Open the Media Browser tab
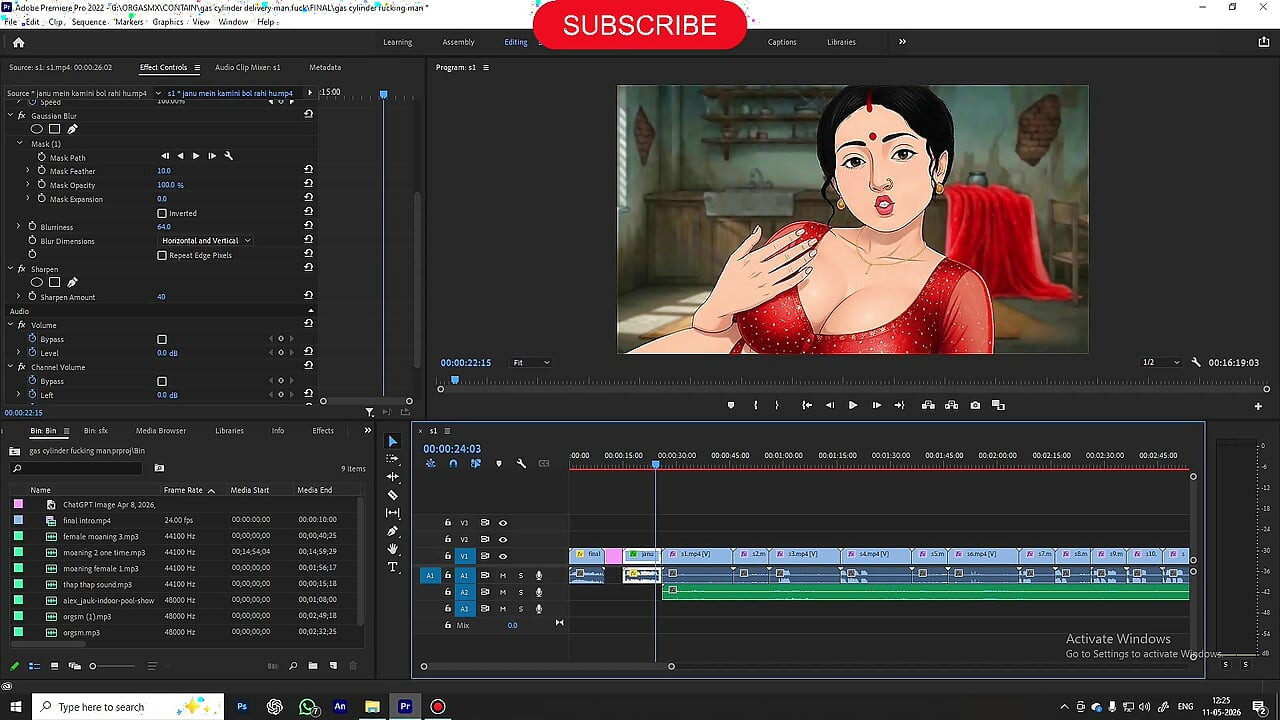 [160, 431]
